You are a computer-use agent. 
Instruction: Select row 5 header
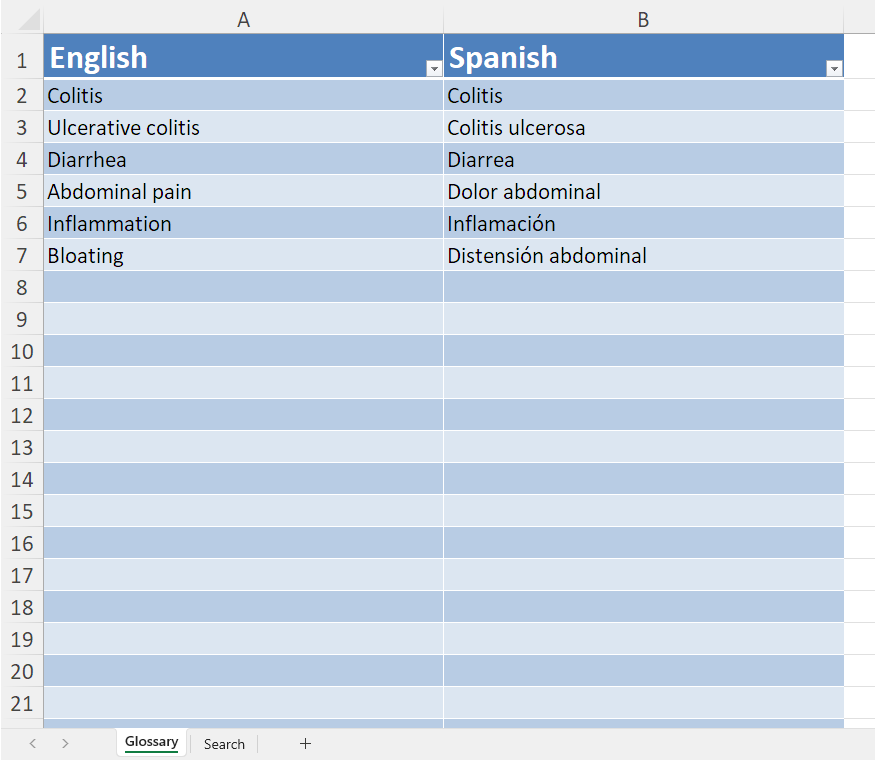pyautogui.click(x=22, y=192)
